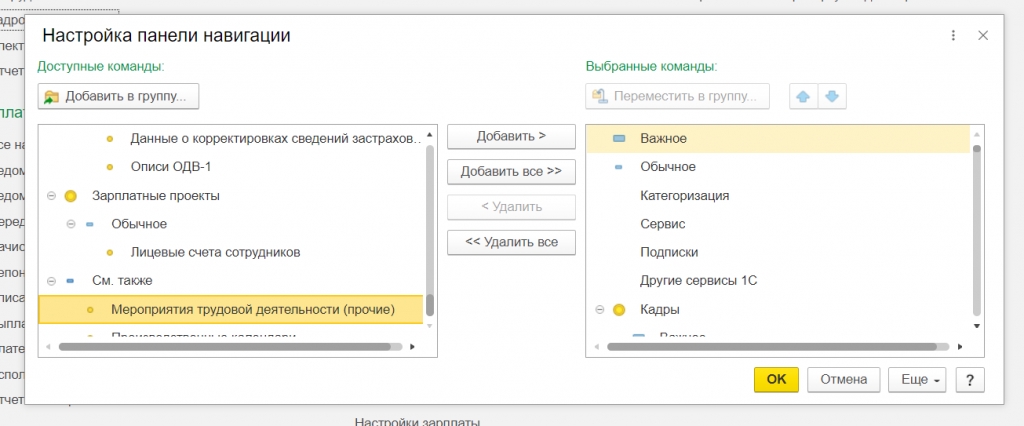Click the blue icon beside См. также
1024x426 pixels.
point(69,281)
